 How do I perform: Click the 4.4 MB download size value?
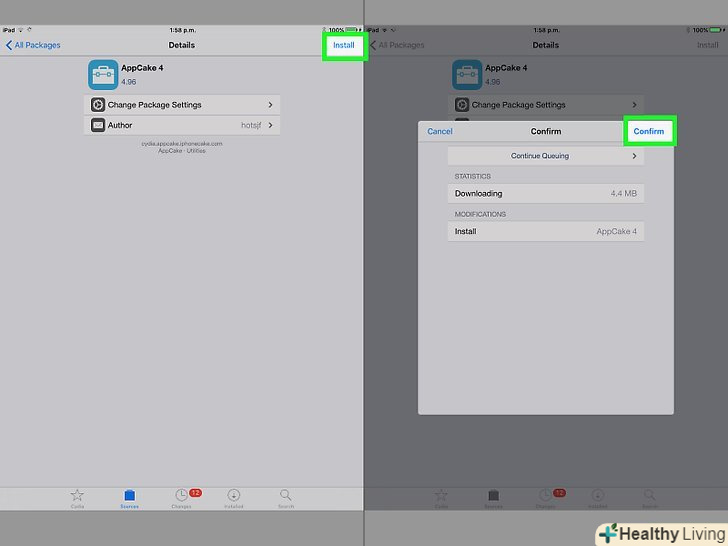624,194
